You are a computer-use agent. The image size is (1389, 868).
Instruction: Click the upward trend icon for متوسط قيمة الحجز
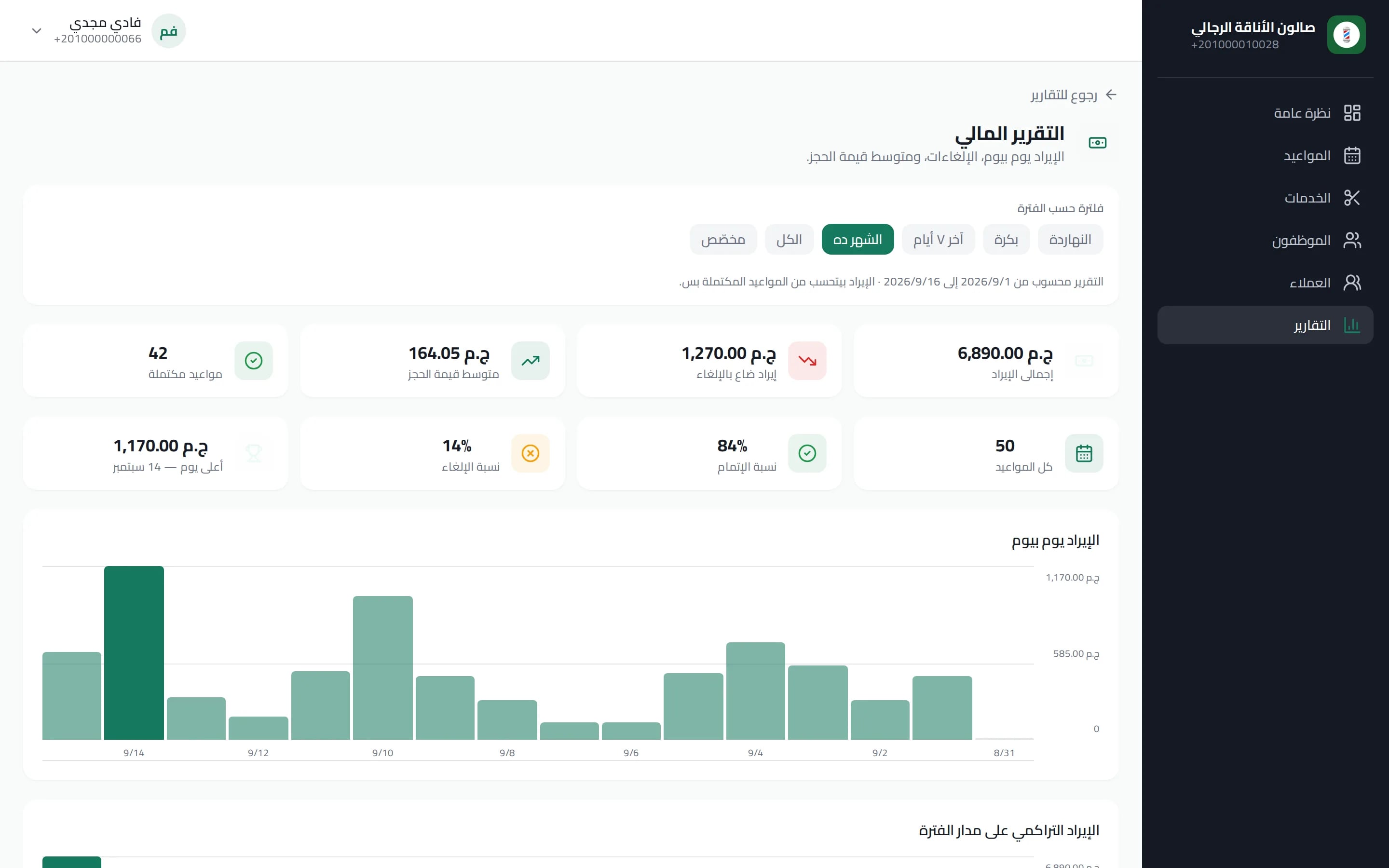click(531, 361)
